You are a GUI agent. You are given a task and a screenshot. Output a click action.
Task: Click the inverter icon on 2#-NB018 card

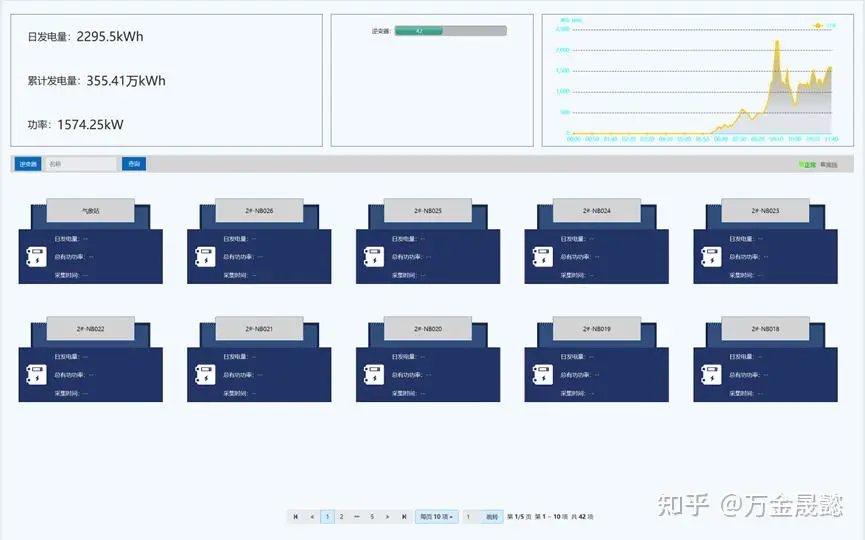coord(711,375)
